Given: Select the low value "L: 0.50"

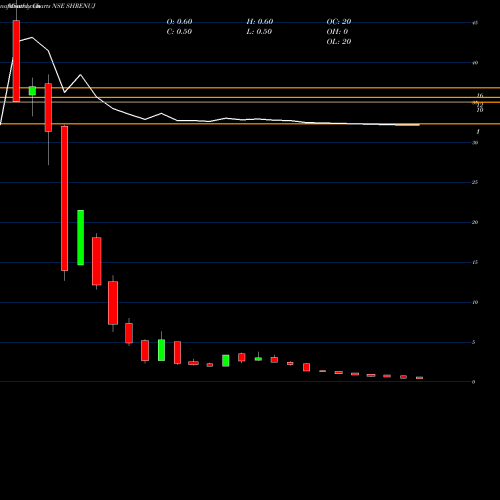Looking at the screenshot, I should pyautogui.click(x=259, y=32).
